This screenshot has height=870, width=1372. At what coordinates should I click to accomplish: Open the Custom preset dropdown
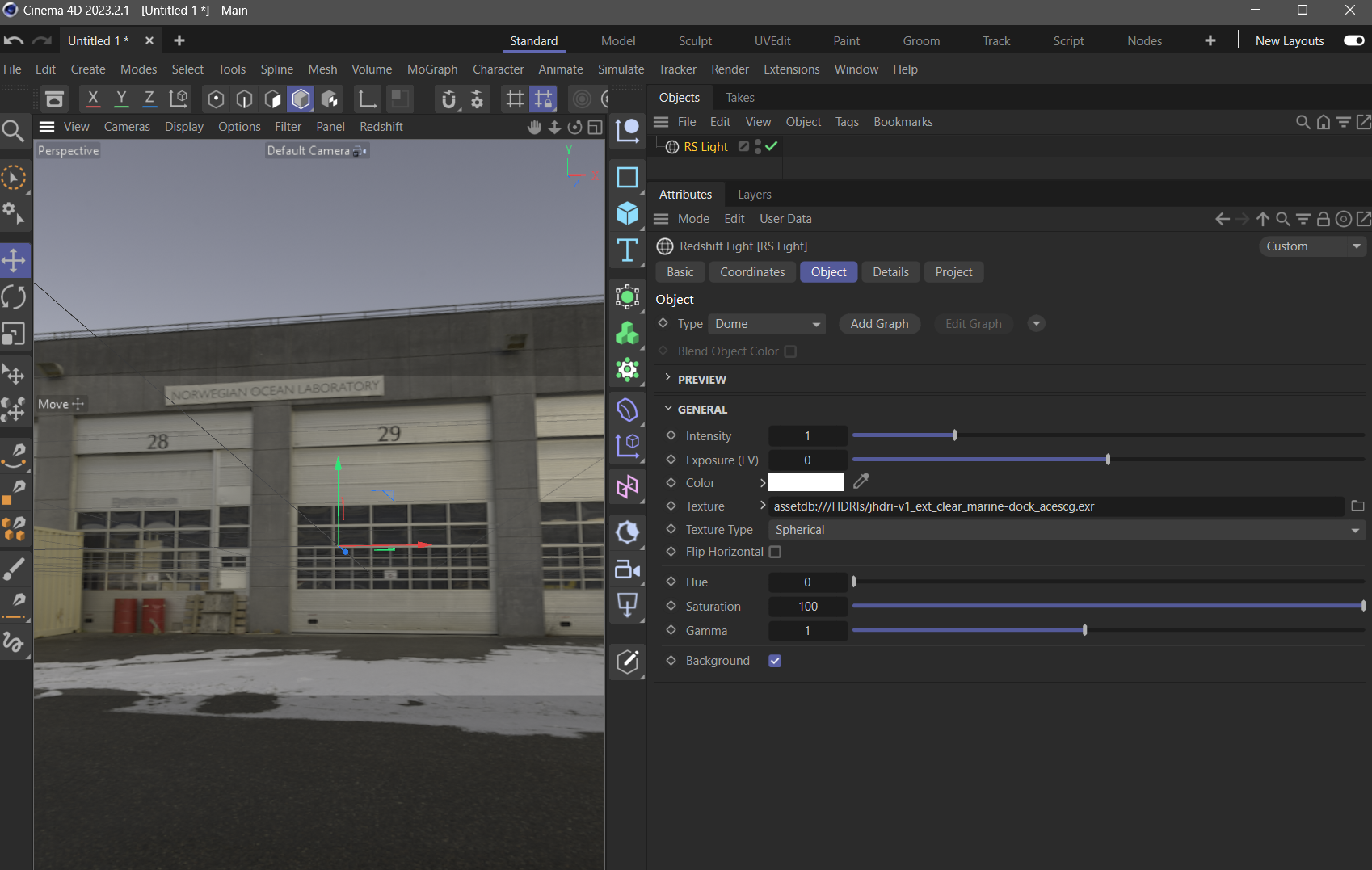(1312, 246)
